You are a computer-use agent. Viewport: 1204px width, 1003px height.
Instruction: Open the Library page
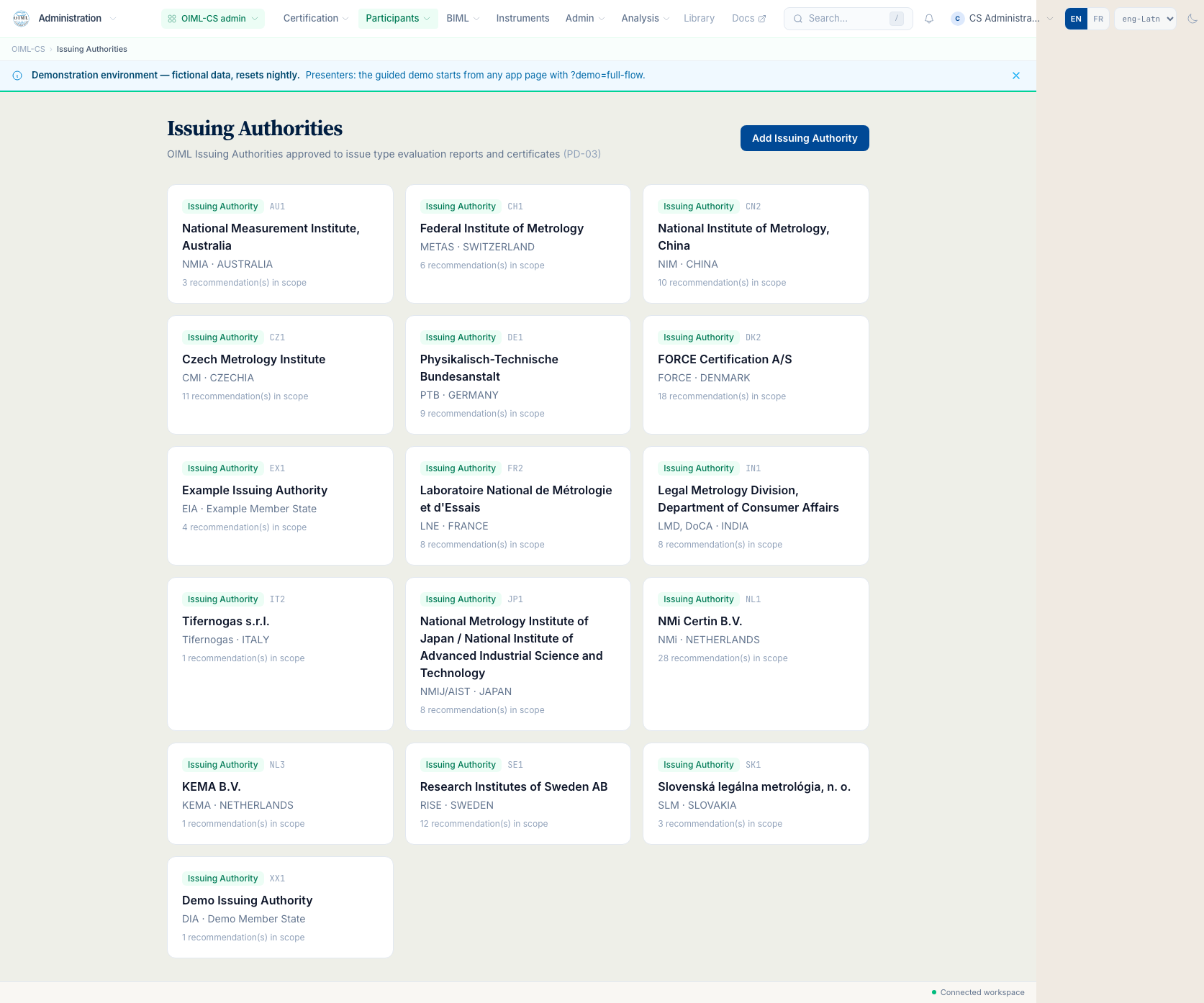699,19
